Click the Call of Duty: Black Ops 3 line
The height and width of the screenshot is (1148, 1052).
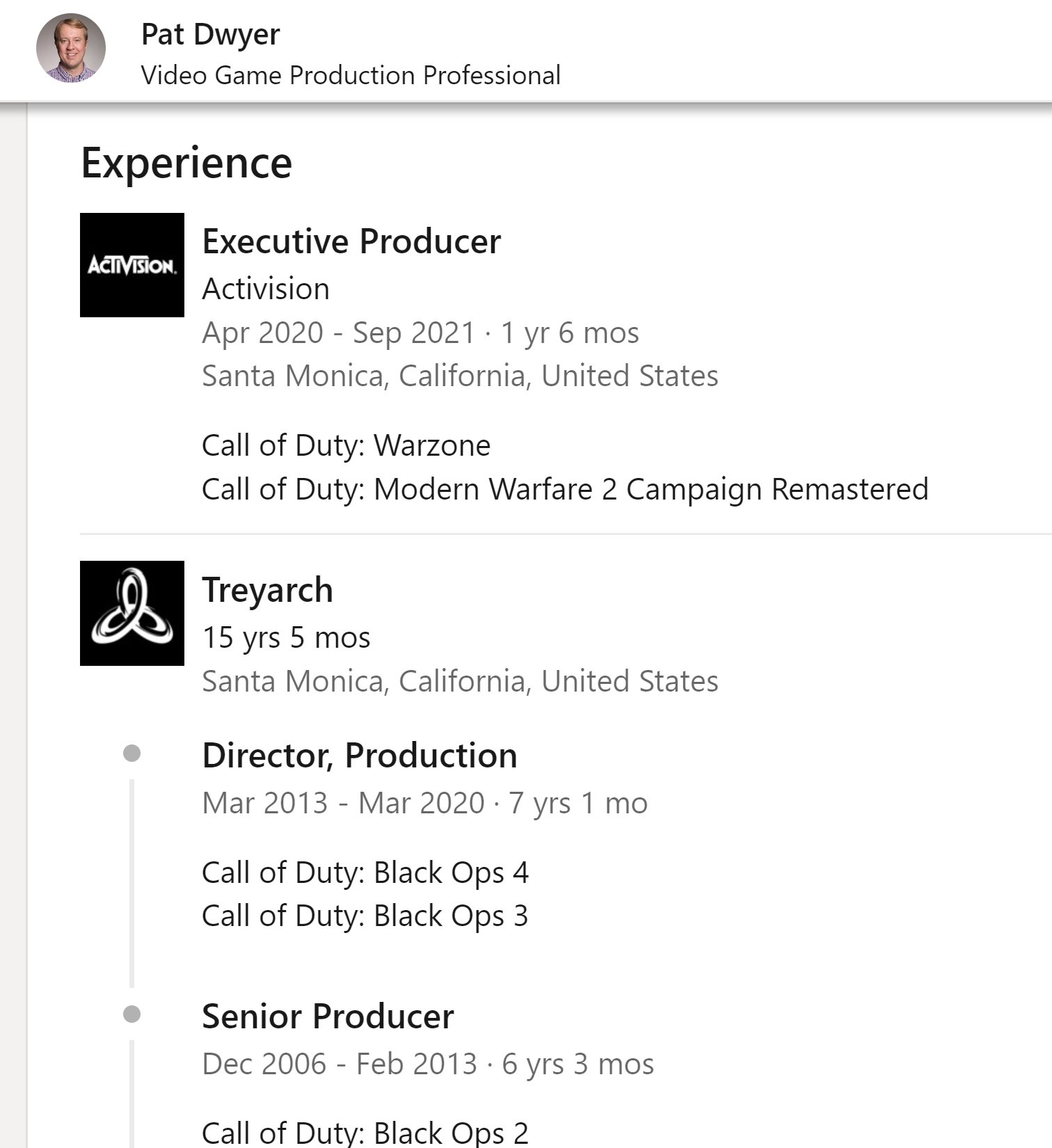pos(365,916)
